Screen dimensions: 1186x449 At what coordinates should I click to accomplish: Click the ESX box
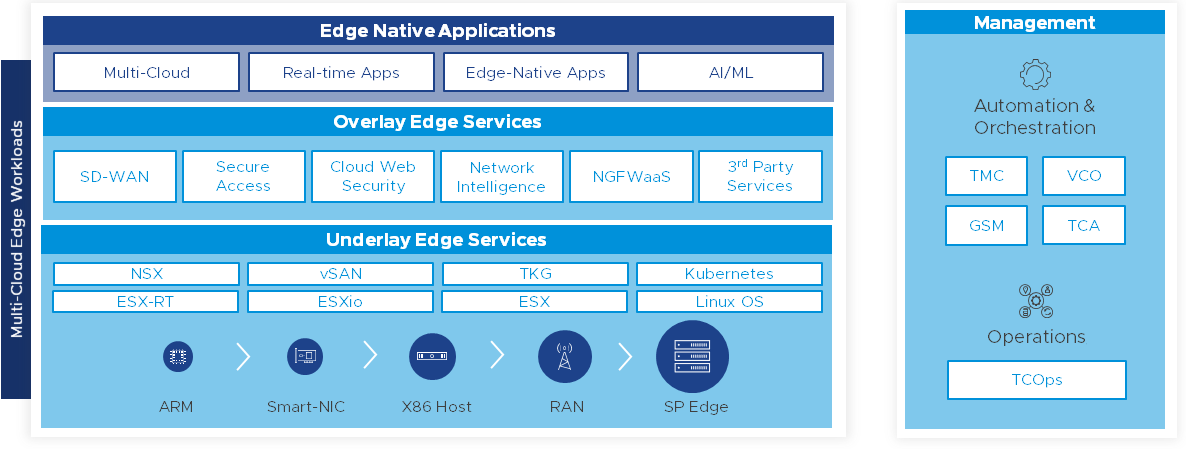tap(535, 302)
